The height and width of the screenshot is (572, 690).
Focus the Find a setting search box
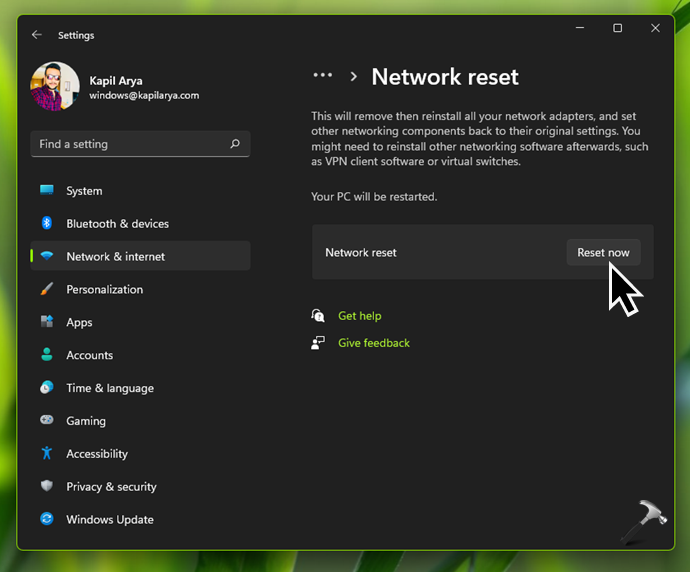(130, 144)
